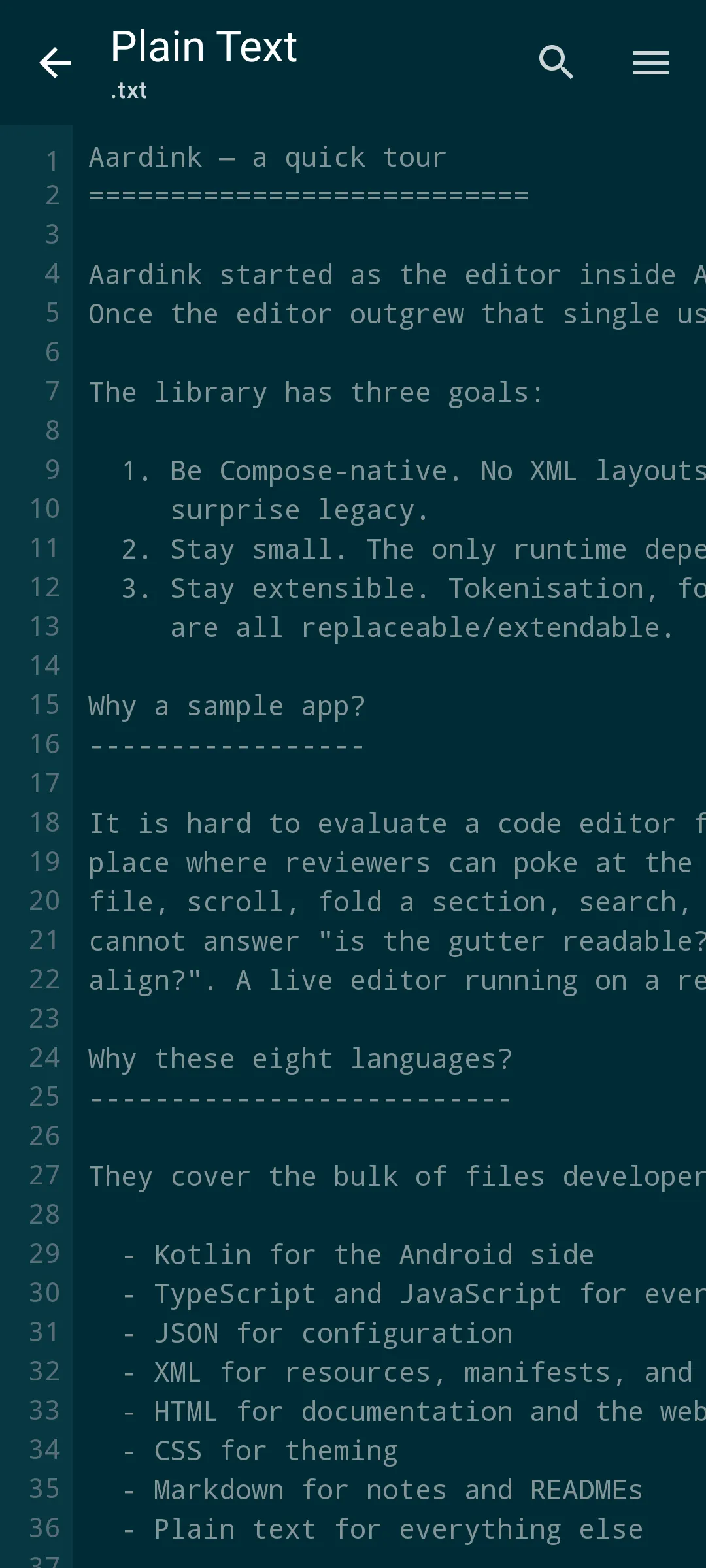706x1568 pixels.
Task: Click line 'file, scroll, fold a section, search,'
Action: click(x=390, y=902)
